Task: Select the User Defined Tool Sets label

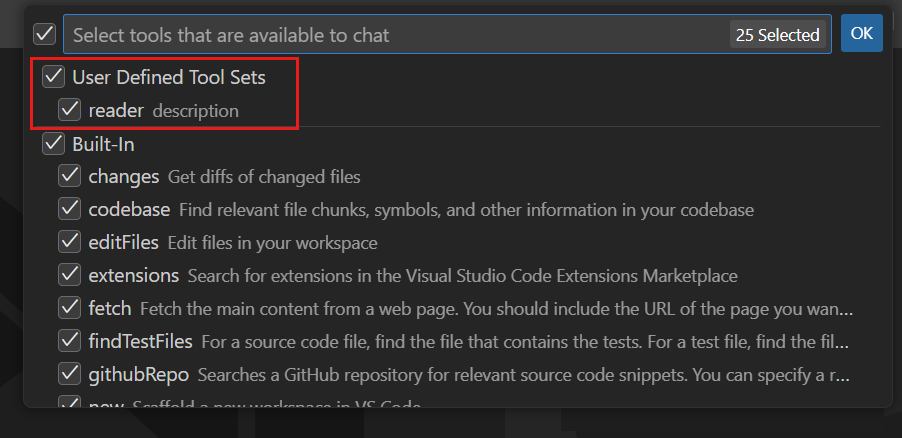Action: tap(169, 76)
